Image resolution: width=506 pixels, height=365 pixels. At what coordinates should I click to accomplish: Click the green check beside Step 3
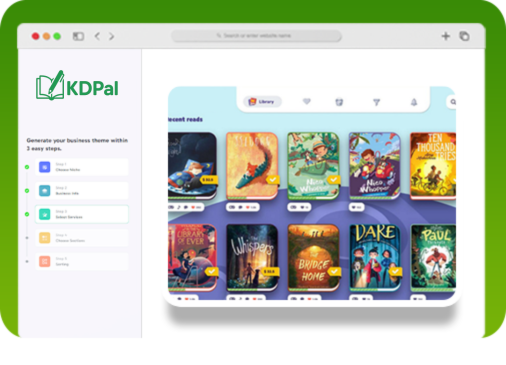[27, 214]
